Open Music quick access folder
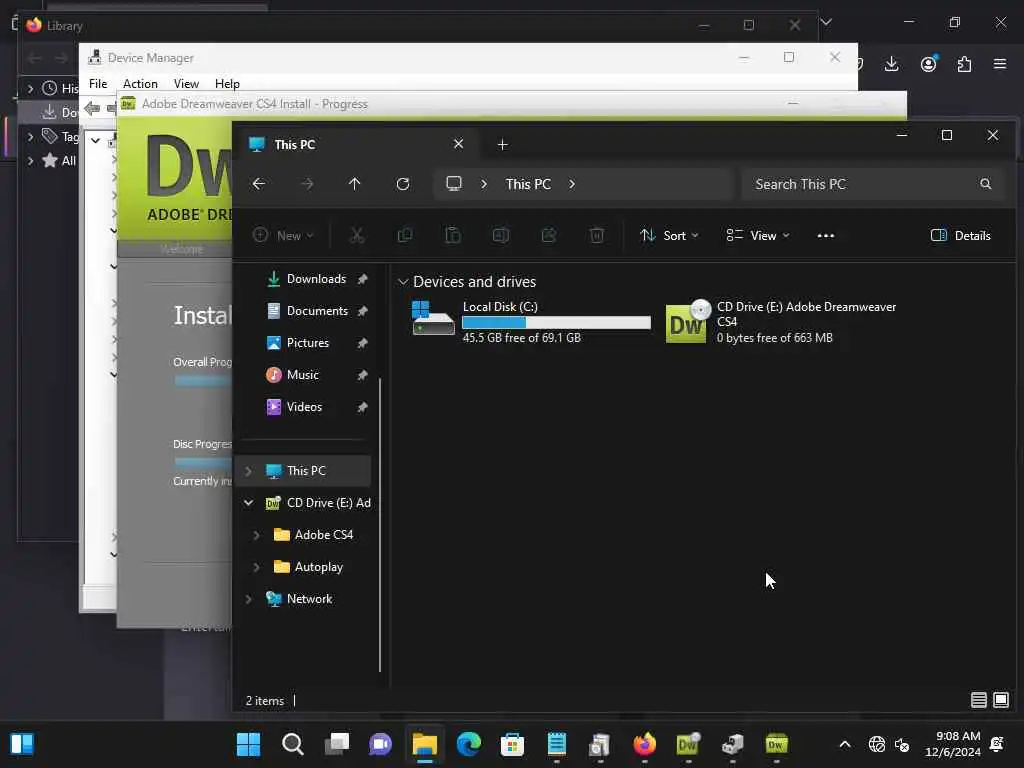1024x768 pixels. (x=302, y=375)
